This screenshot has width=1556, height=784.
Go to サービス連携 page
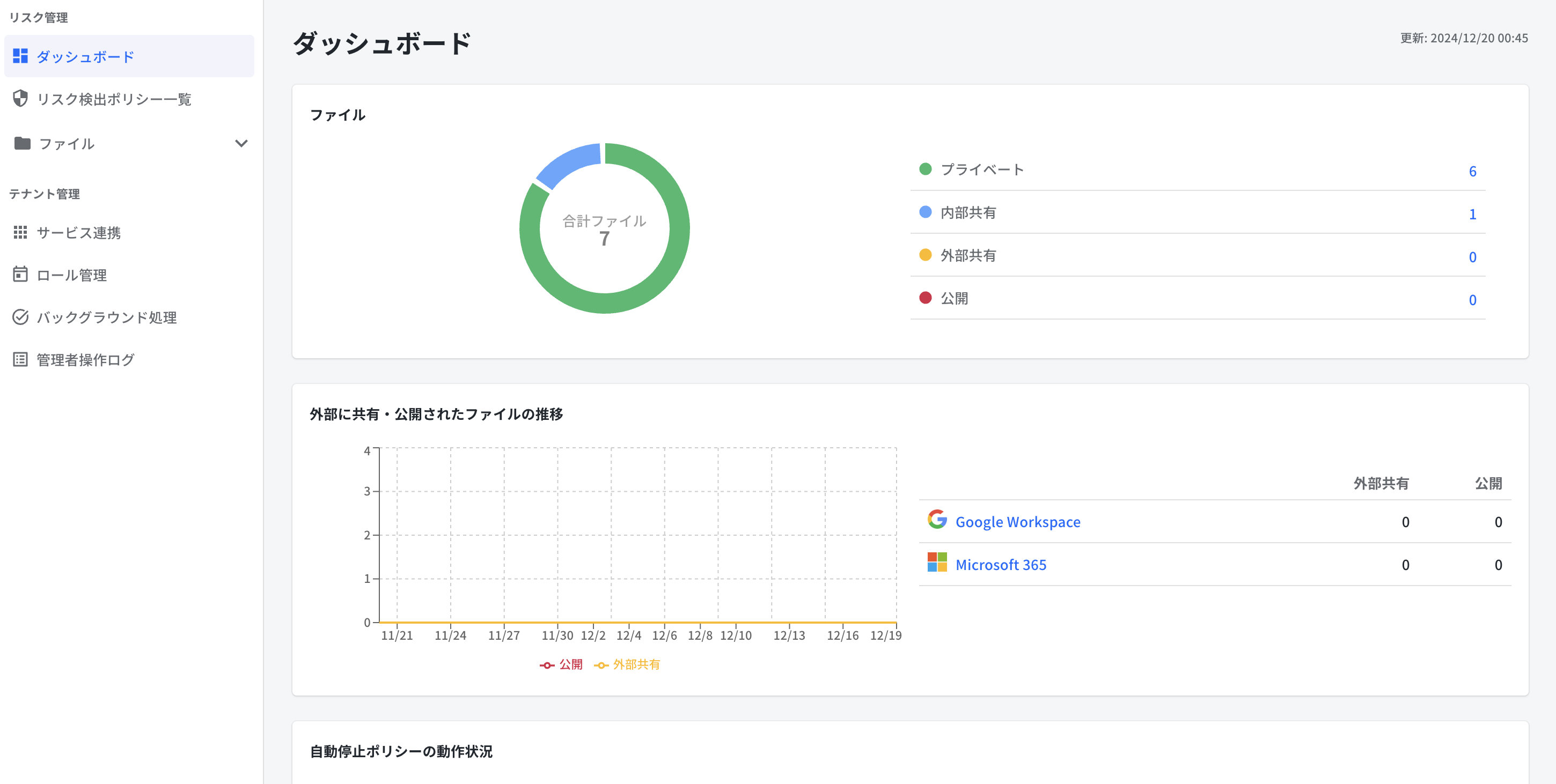tap(129, 232)
